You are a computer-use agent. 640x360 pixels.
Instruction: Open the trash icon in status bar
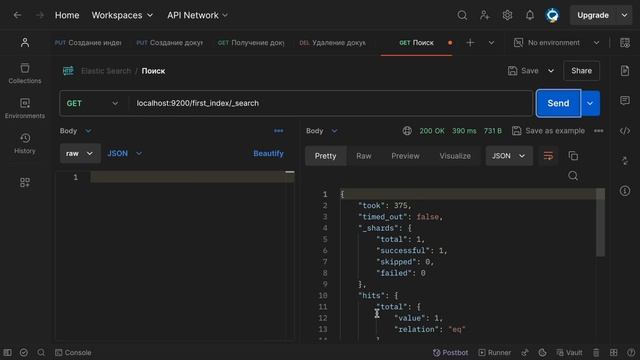(x=596, y=352)
